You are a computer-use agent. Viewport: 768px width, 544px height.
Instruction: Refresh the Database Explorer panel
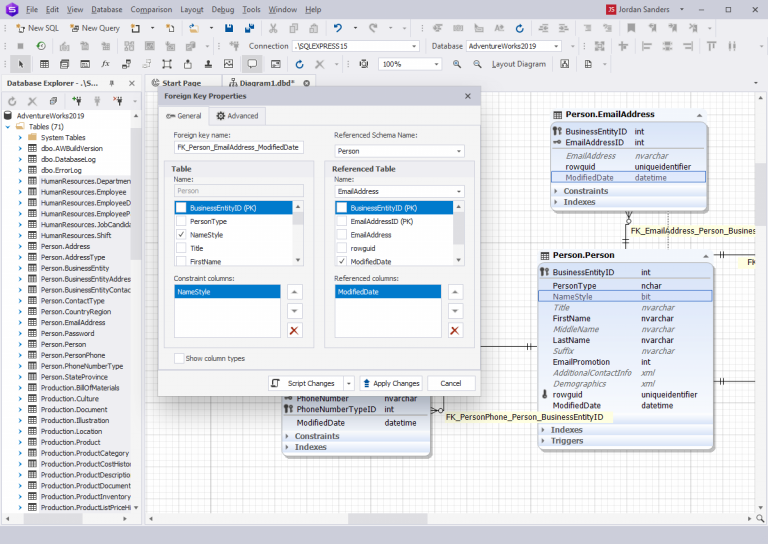point(13,101)
